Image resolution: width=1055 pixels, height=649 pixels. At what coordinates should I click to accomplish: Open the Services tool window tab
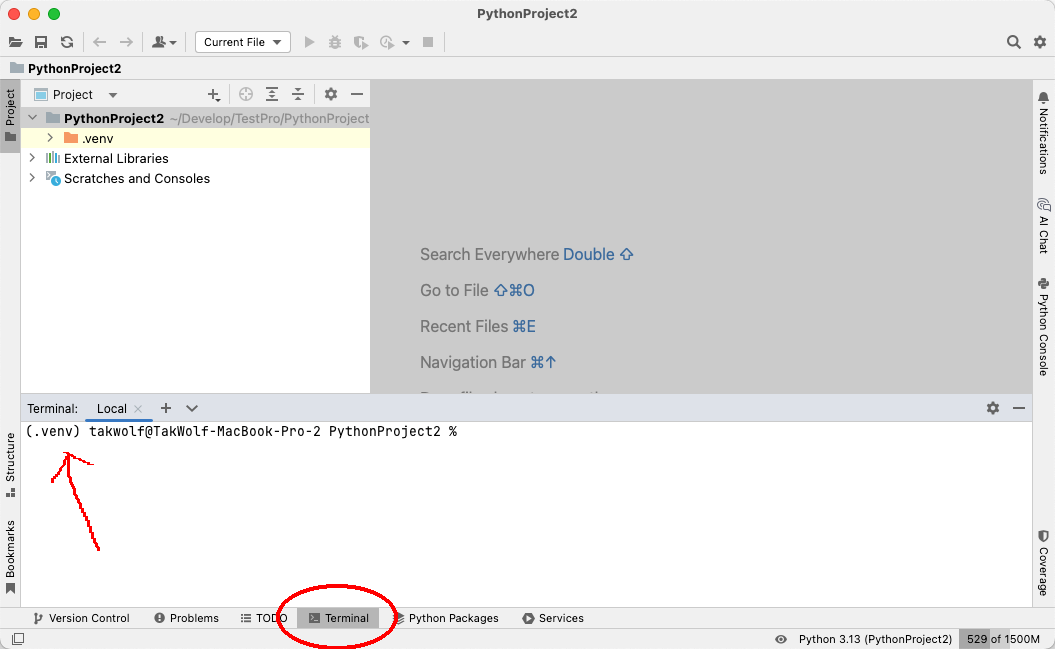tap(553, 618)
